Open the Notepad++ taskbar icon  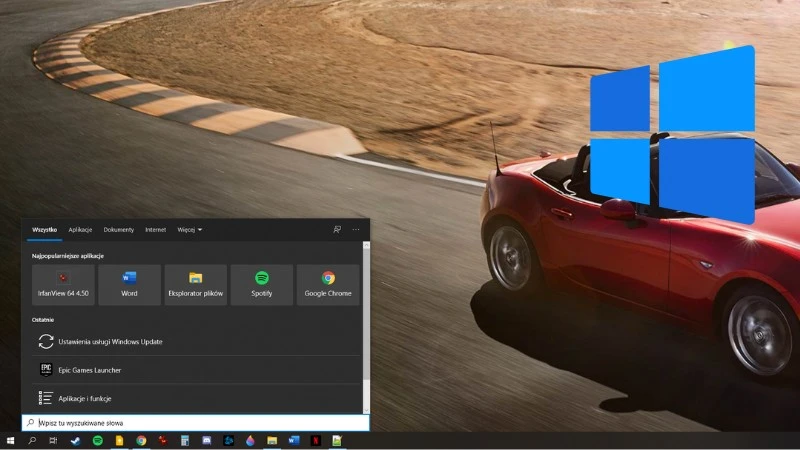tap(337, 440)
